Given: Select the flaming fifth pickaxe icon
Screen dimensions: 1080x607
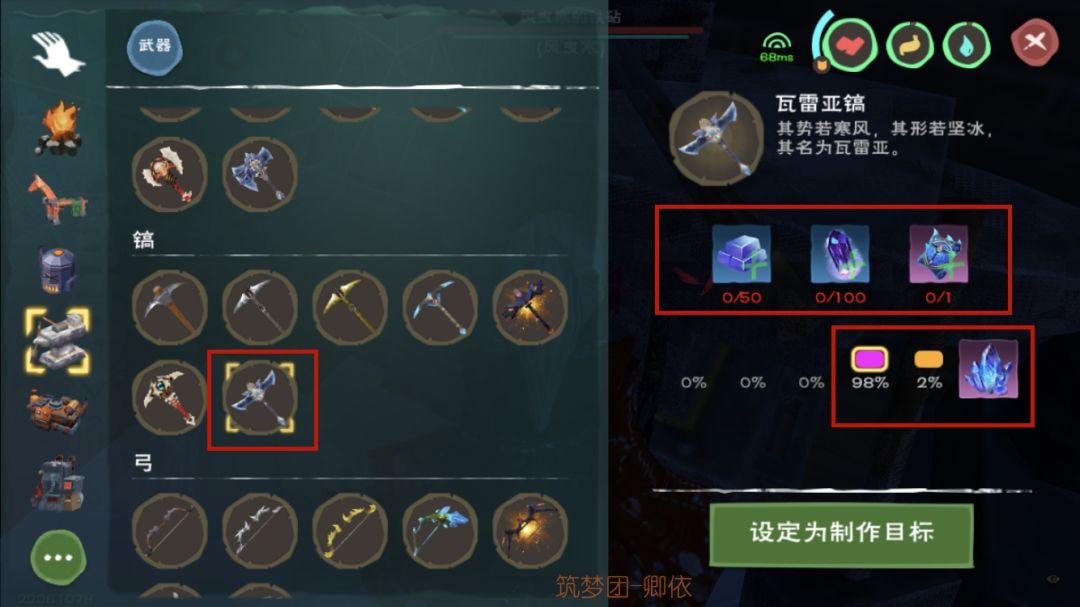Looking at the screenshot, I should coord(530,307).
